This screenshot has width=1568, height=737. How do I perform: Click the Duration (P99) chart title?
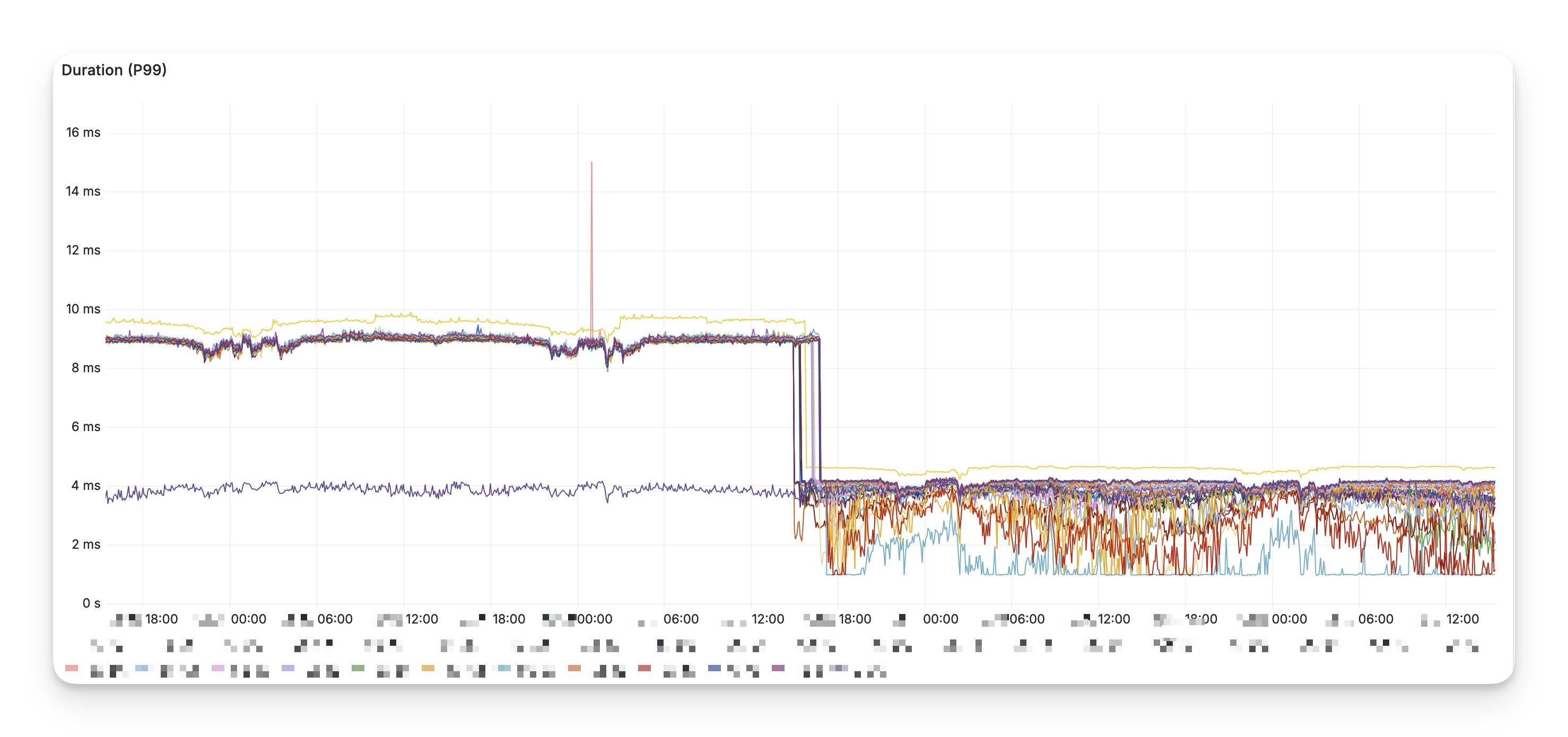pos(114,70)
